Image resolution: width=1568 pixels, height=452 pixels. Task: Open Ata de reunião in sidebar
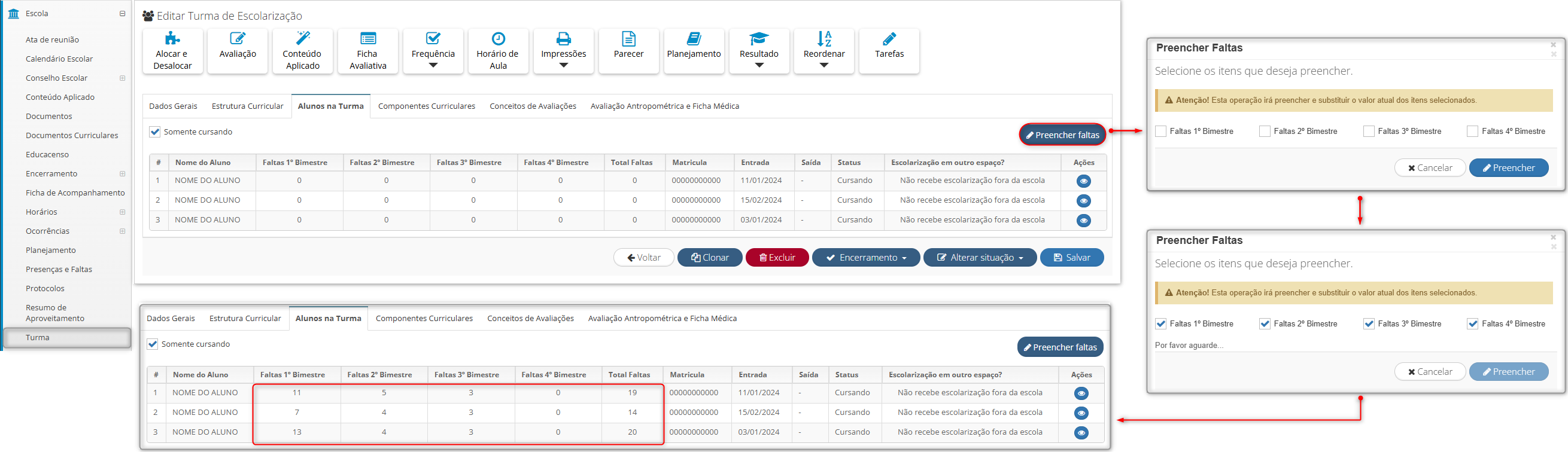click(x=52, y=40)
